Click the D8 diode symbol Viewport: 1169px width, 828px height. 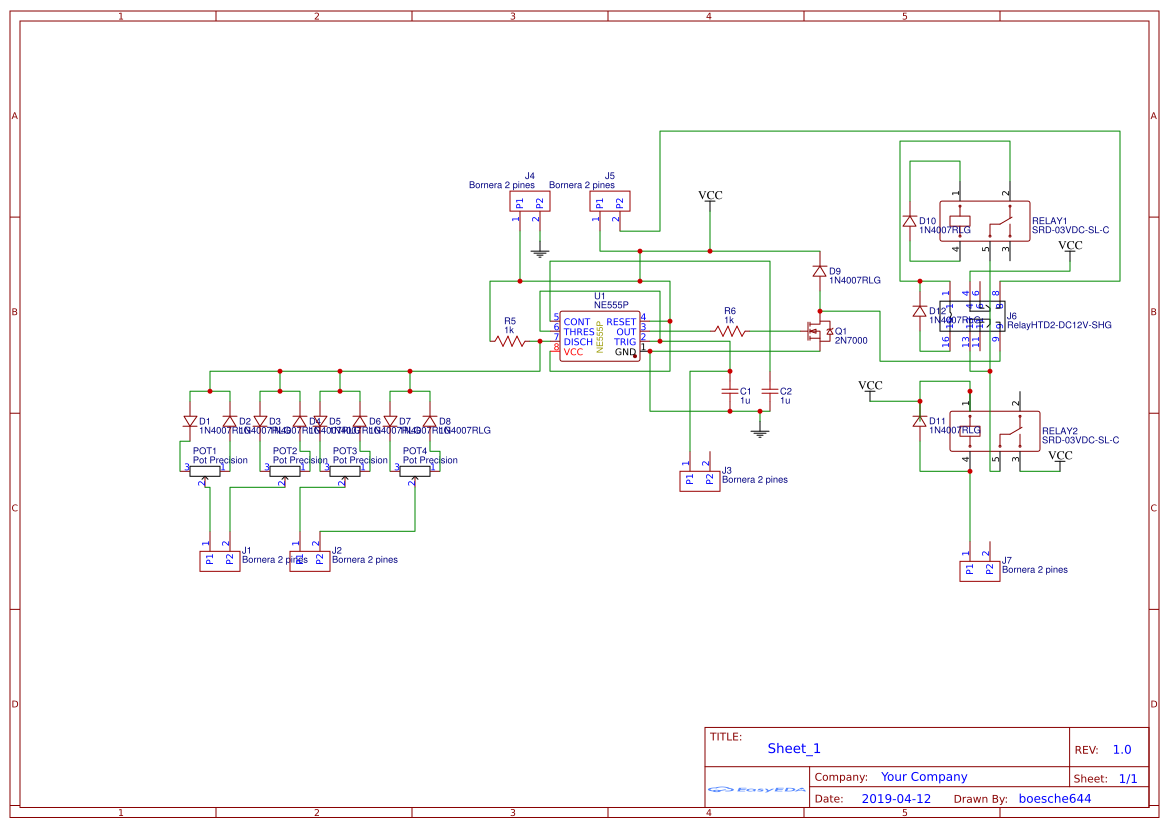tap(429, 421)
